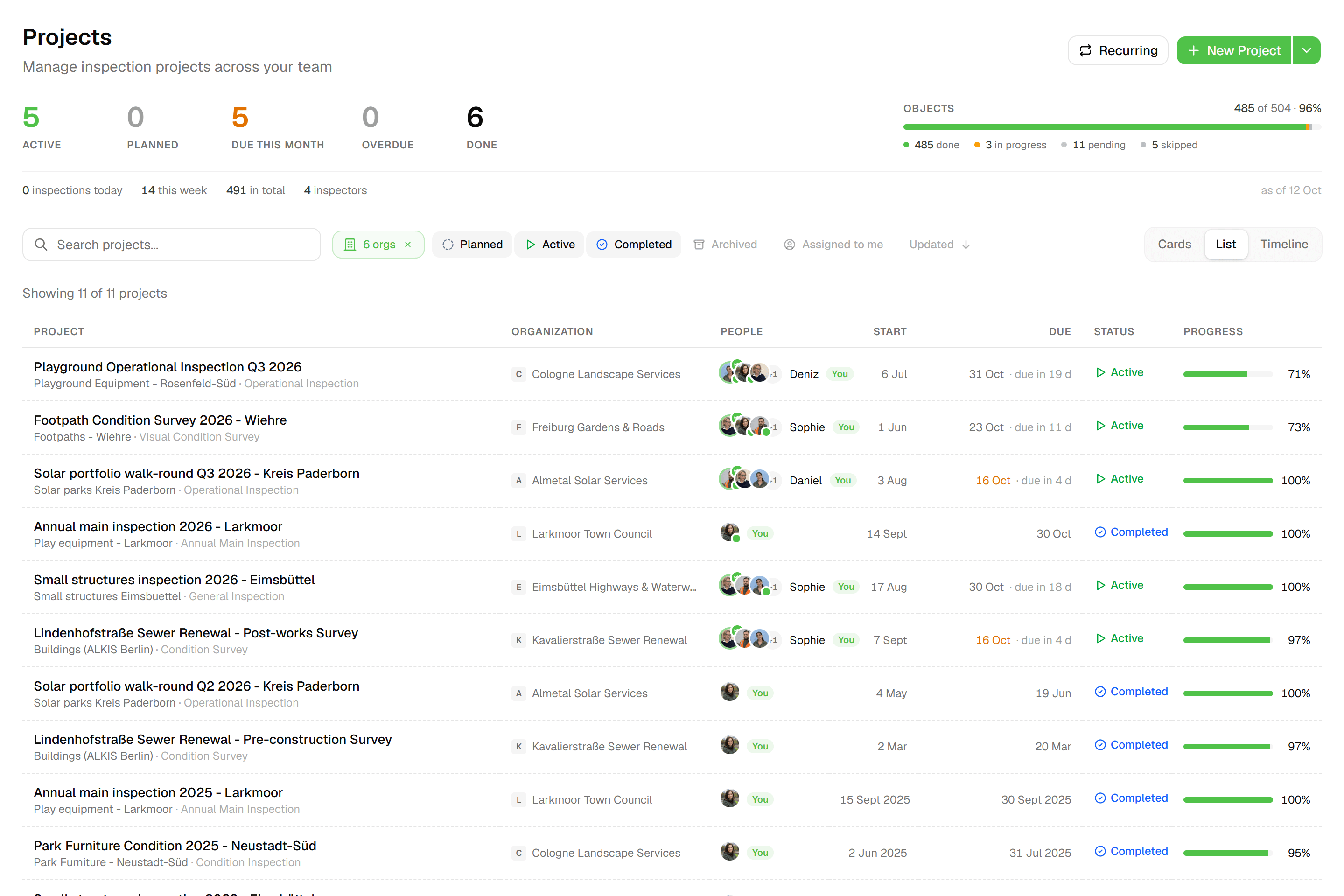Click the ACTIVE count 5 stat

pos(42,126)
